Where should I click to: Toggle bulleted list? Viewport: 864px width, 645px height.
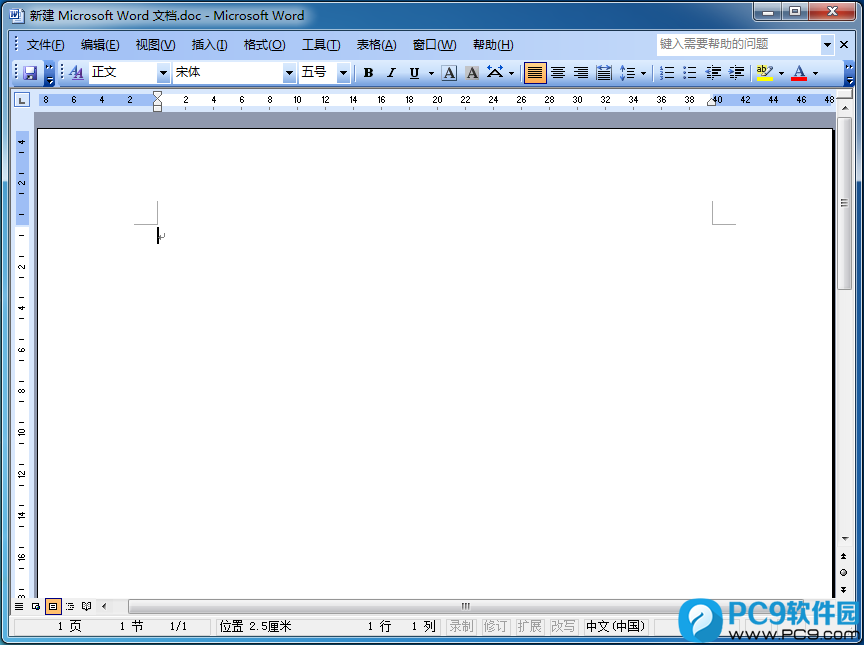coord(690,73)
